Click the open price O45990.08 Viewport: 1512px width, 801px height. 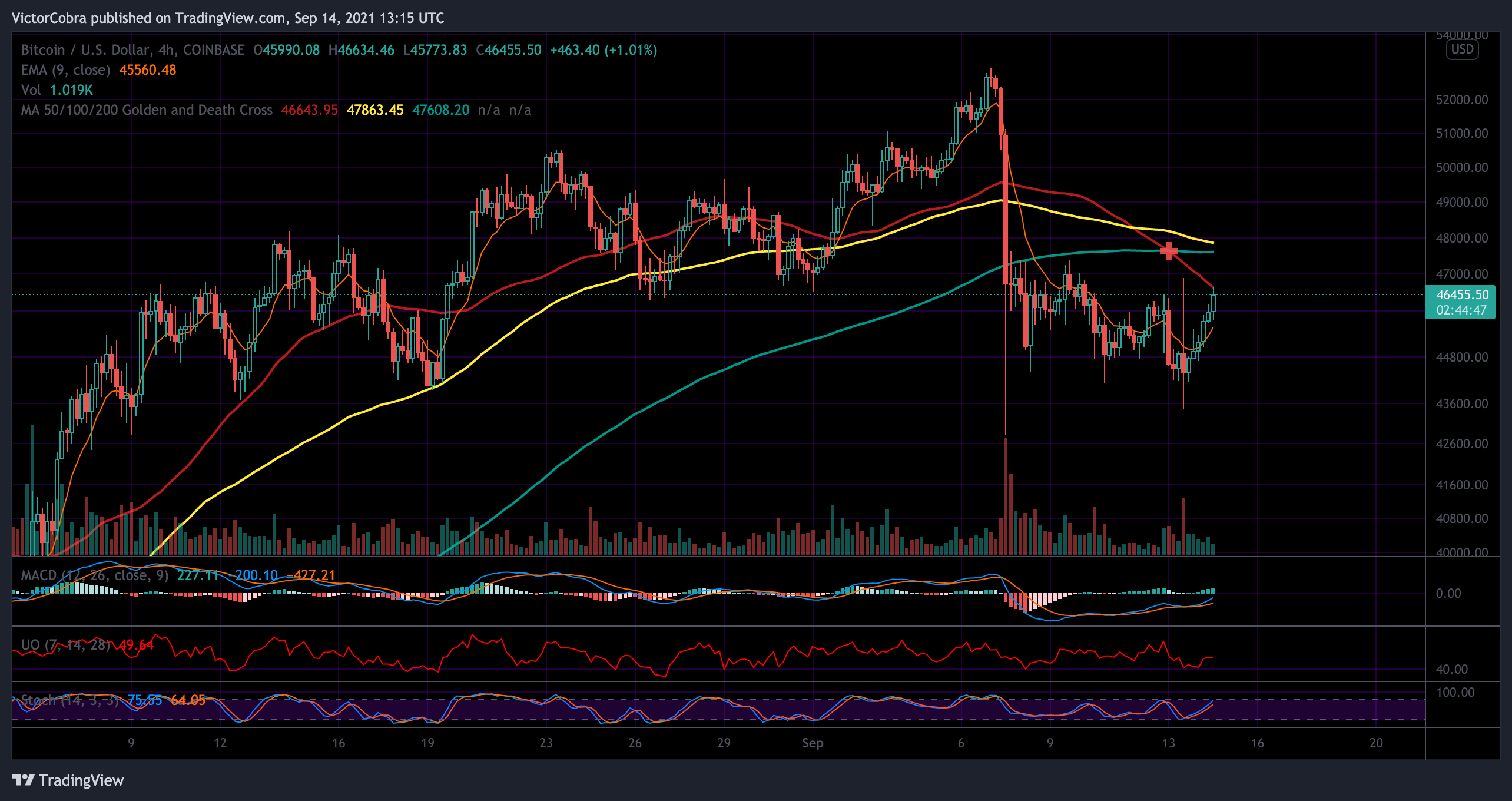pos(287,50)
